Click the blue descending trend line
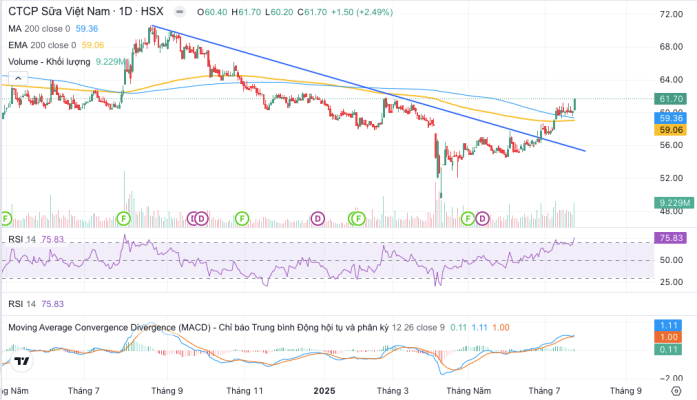 [369, 89]
